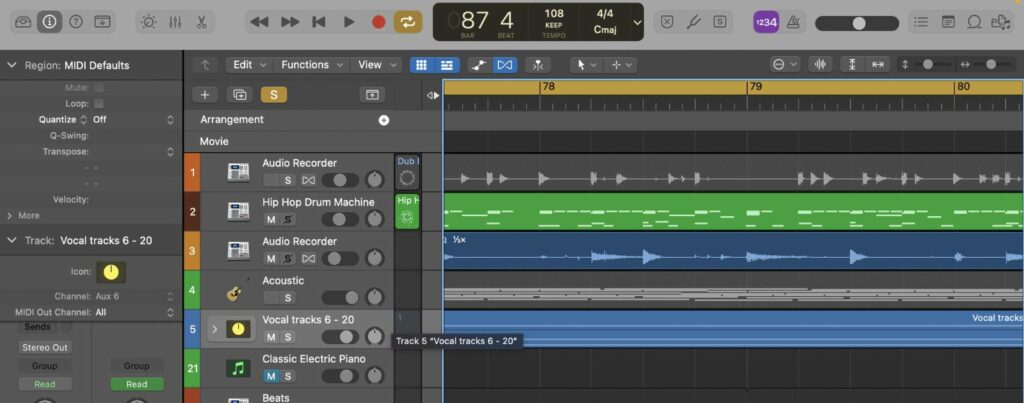
Task: Click the vertical auto zoom button
Action: coord(852,65)
